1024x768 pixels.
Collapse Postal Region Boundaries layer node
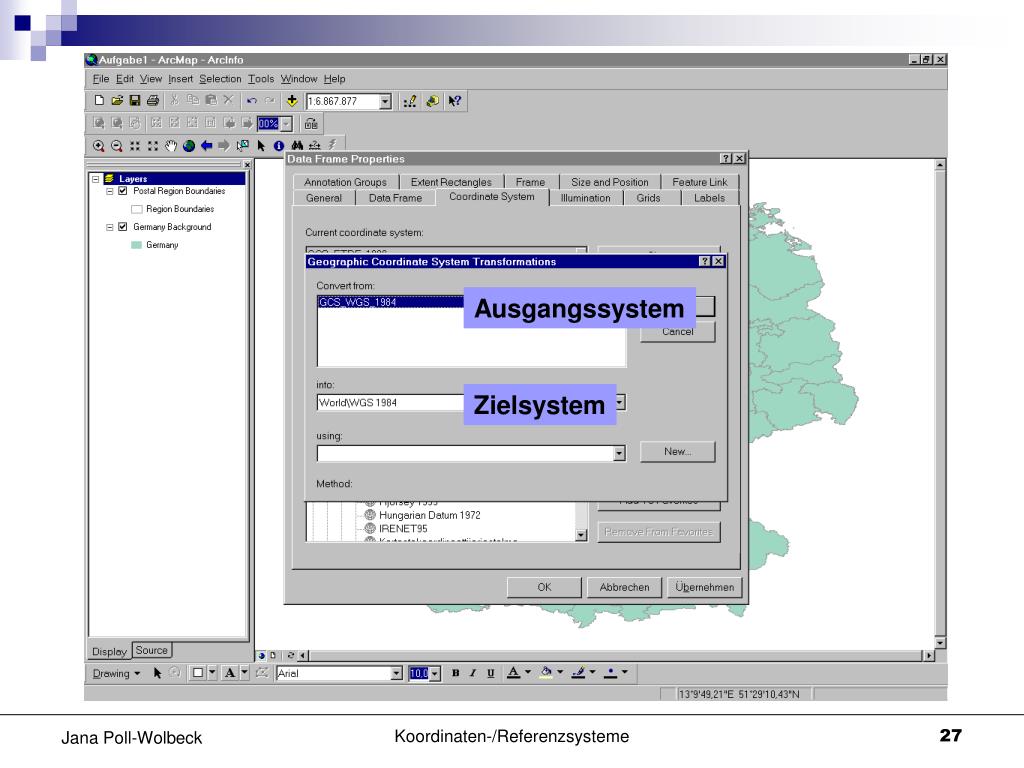click(110, 191)
